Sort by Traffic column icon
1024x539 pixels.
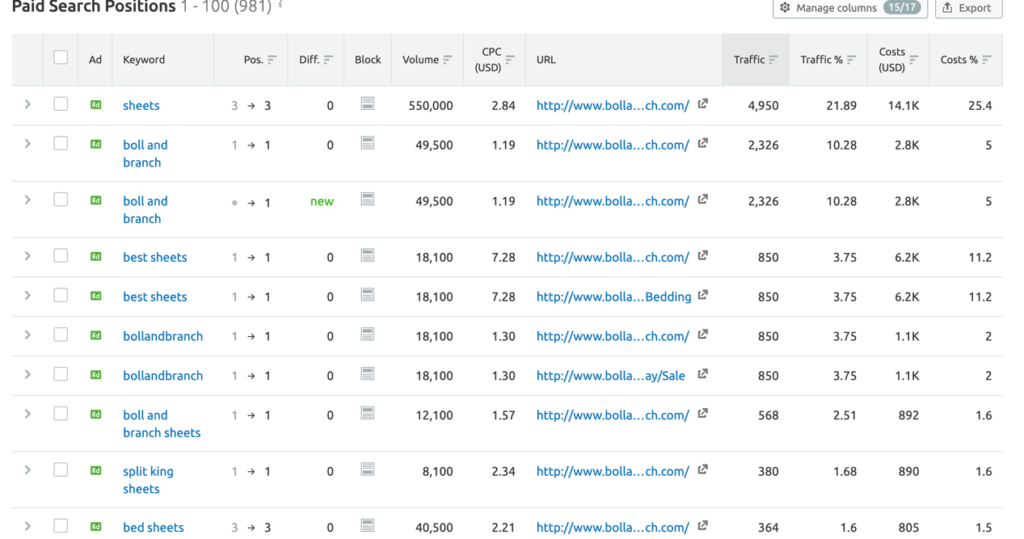coord(773,59)
